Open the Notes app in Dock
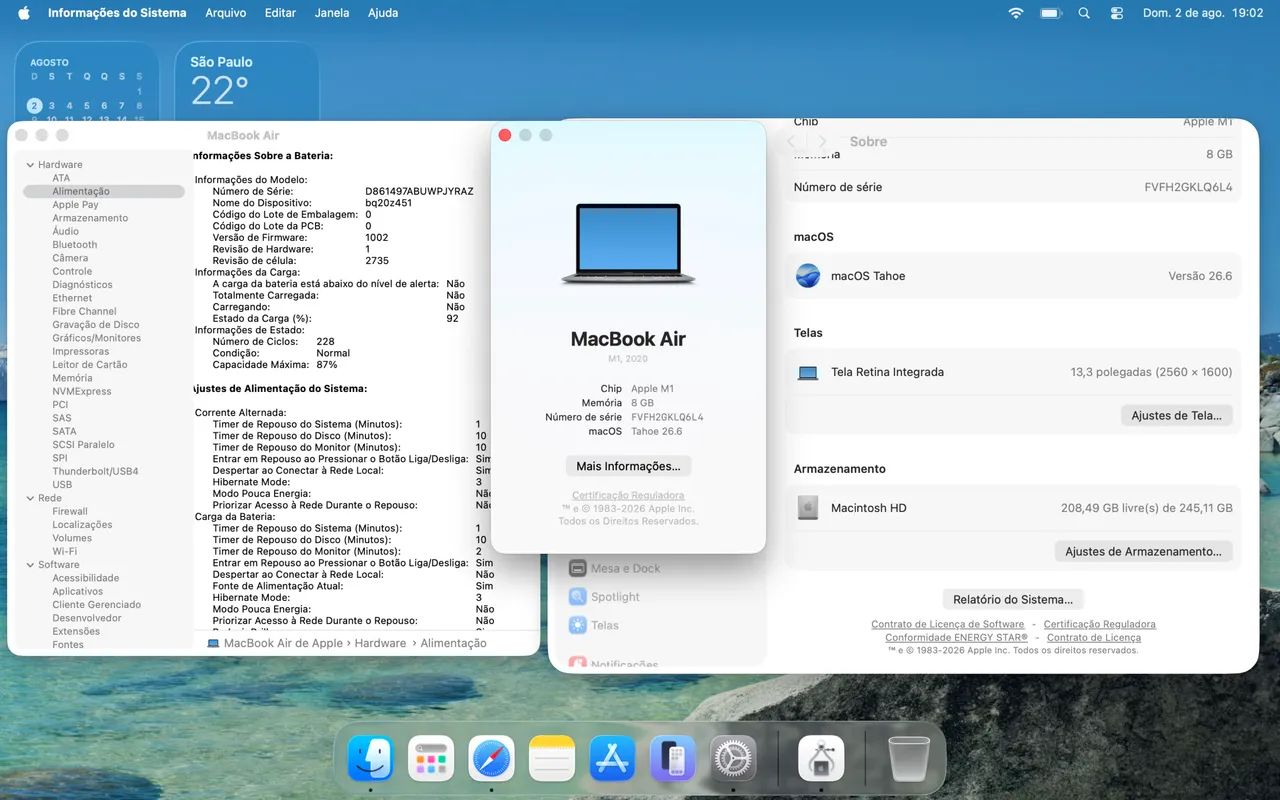The width and height of the screenshot is (1280, 800). pos(552,759)
